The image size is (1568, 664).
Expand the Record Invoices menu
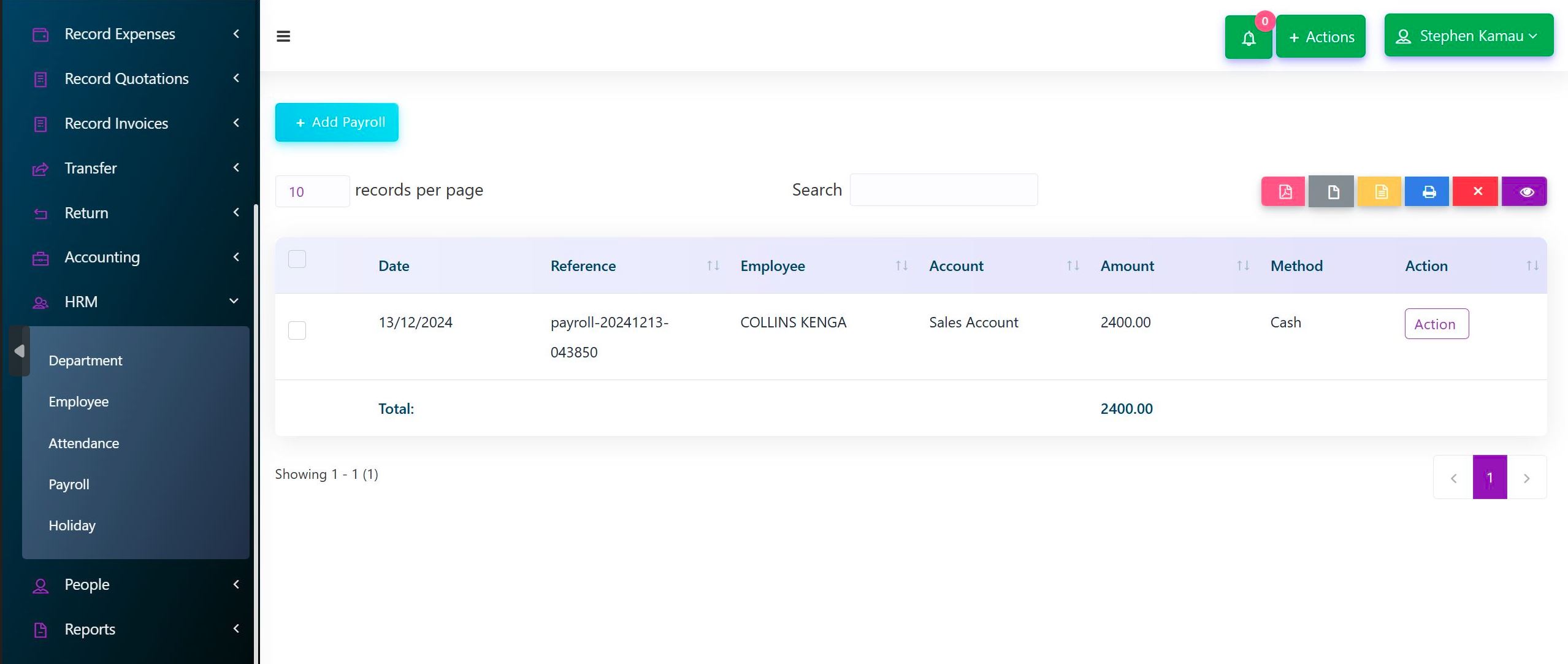pyautogui.click(x=236, y=123)
